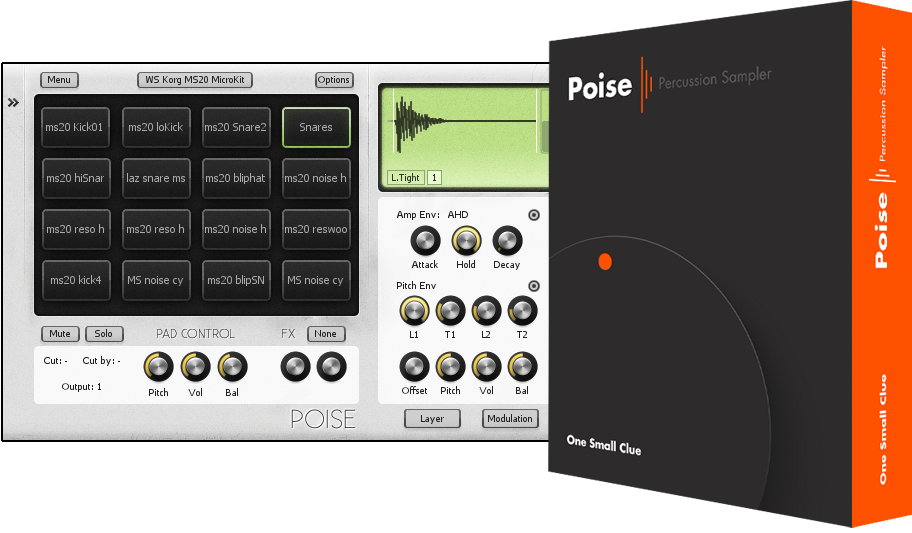Click the ms20 kick4 pad
The width and height of the screenshot is (912, 533).
[76, 280]
